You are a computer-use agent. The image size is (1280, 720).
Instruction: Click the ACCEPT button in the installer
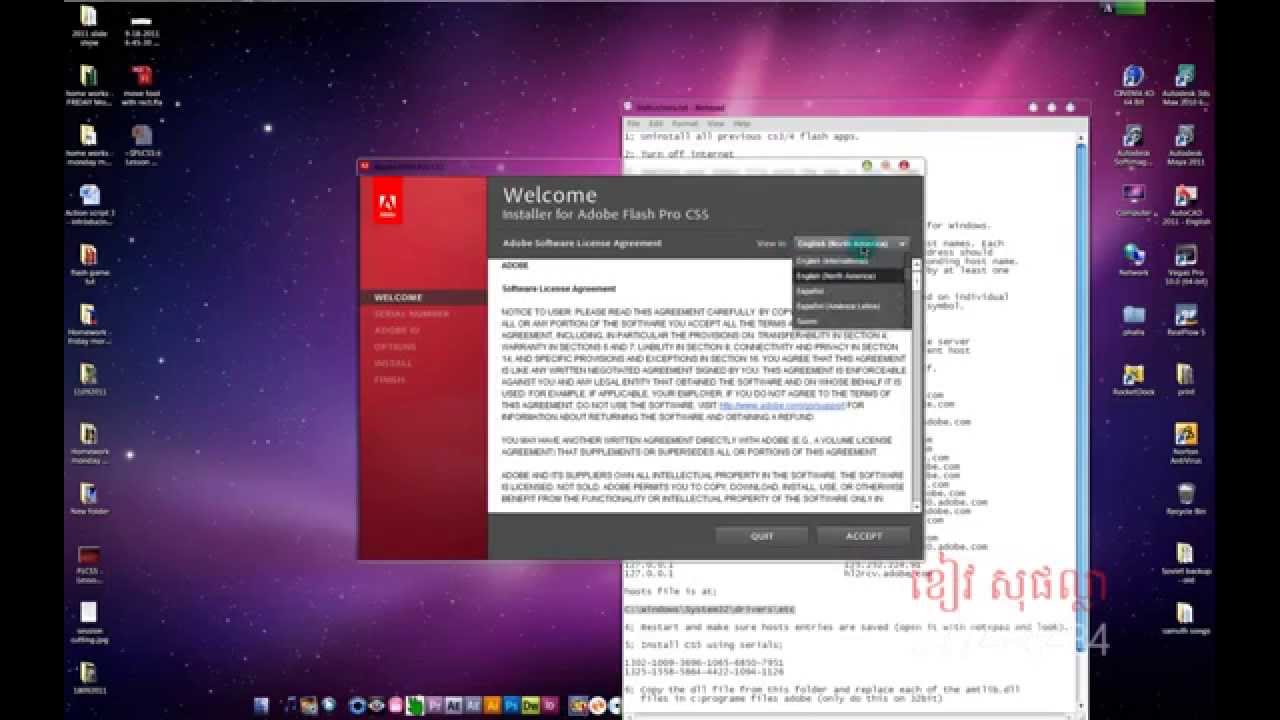[x=863, y=536]
